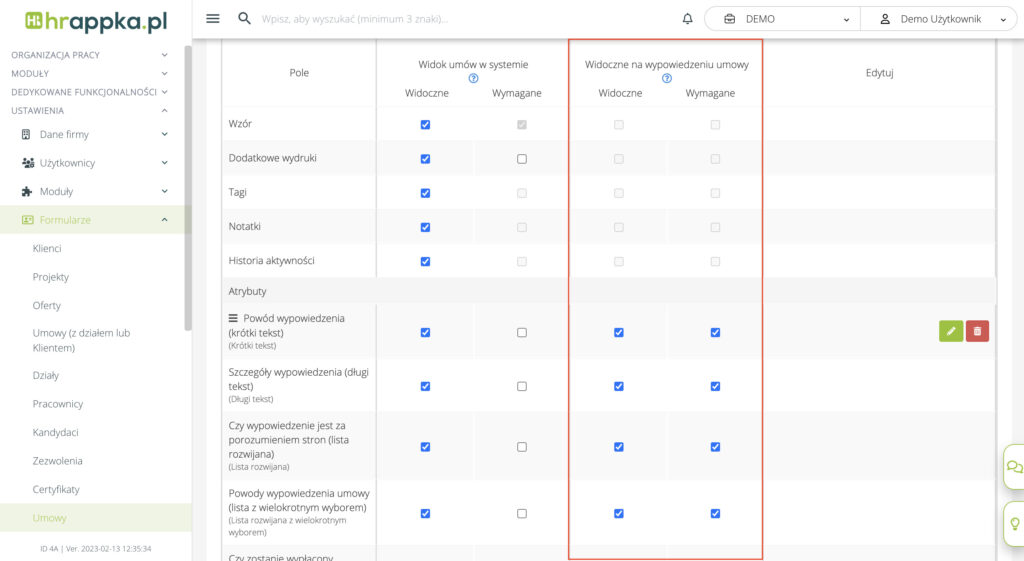Click help icon under Widoczne na wypowiedzeniu umowy
This screenshot has width=1024, height=561.
click(x=667, y=78)
